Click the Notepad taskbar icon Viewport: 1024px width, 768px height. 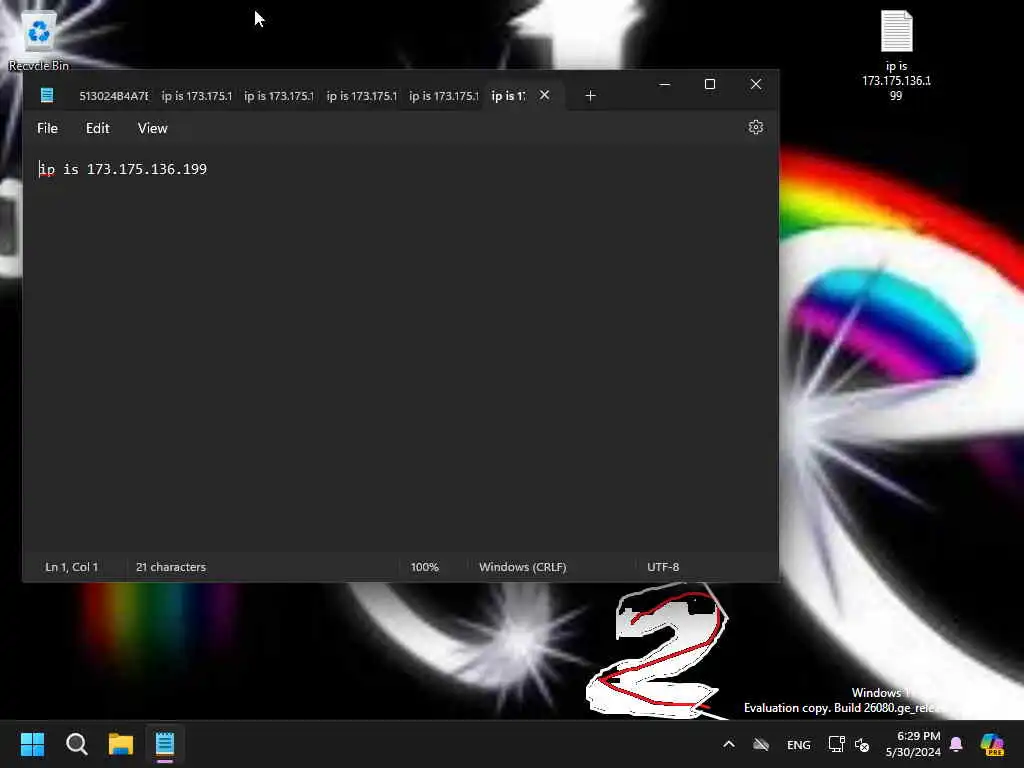[x=165, y=744]
